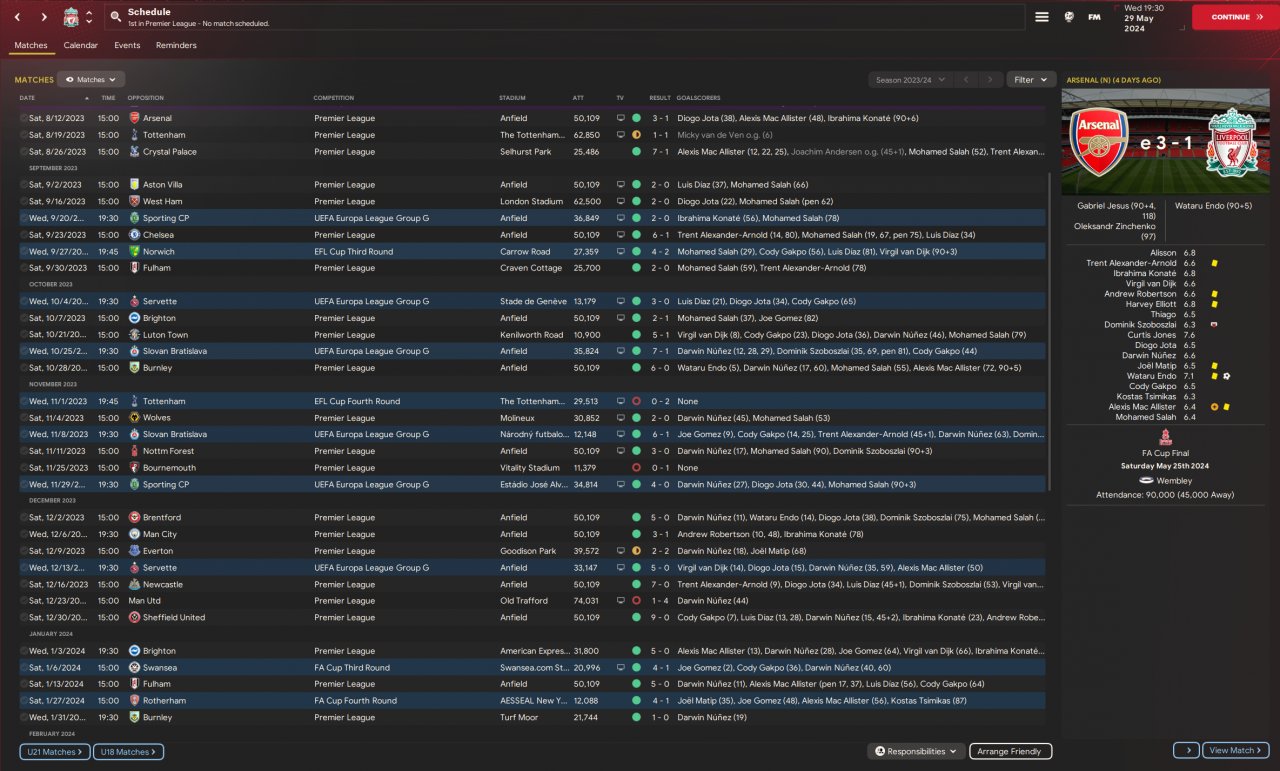The height and width of the screenshot is (771, 1280).
Task: Click the Arsenal badge in the match preview
Action: click(1099, 142)
